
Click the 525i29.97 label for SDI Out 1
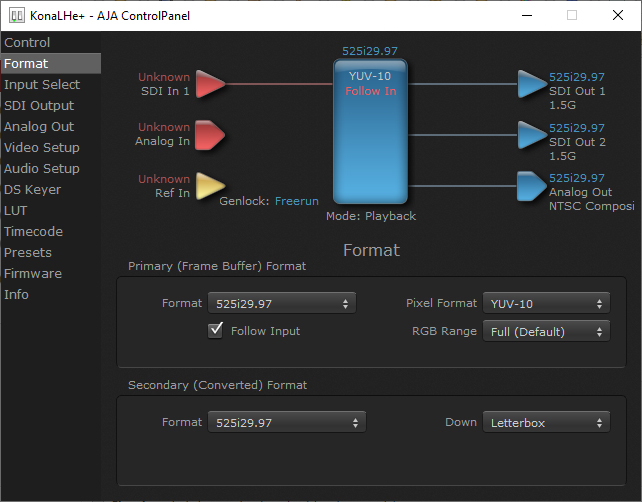pos(576,77)
